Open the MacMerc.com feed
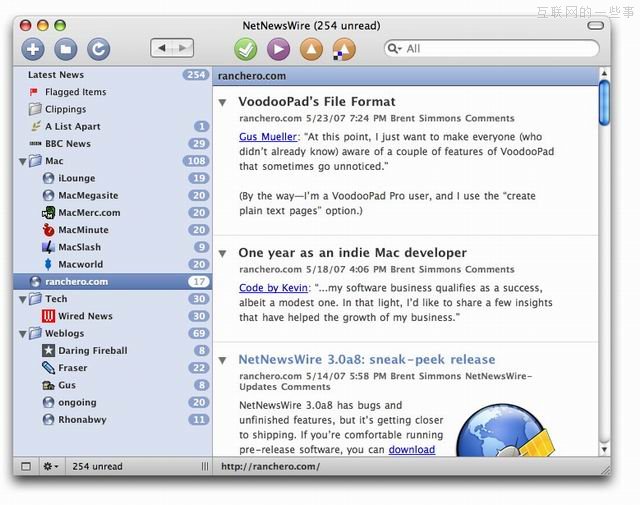640x505 pixels. coord(88,212)
